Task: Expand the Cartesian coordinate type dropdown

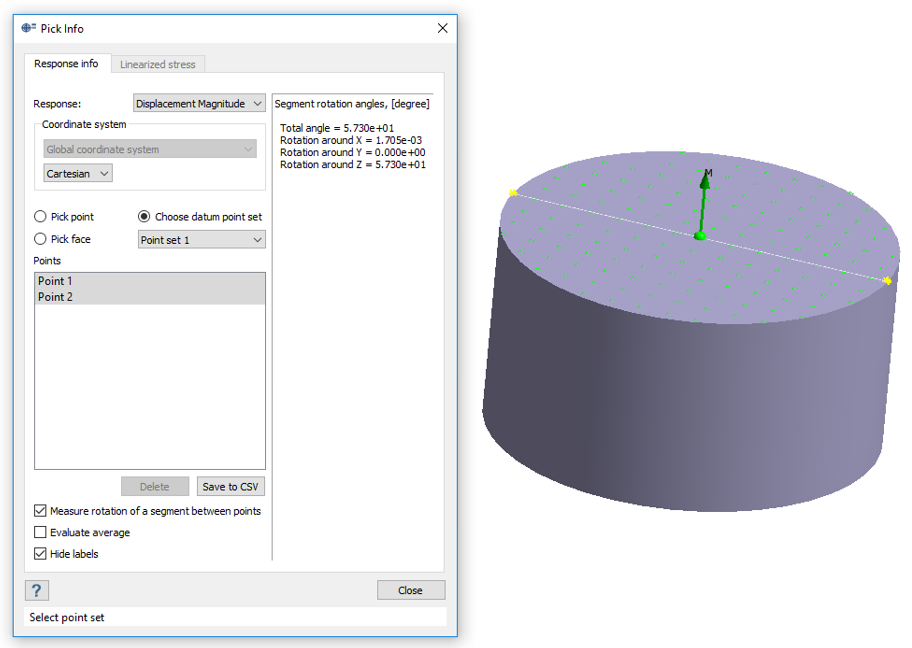Action: pos(78,174)
